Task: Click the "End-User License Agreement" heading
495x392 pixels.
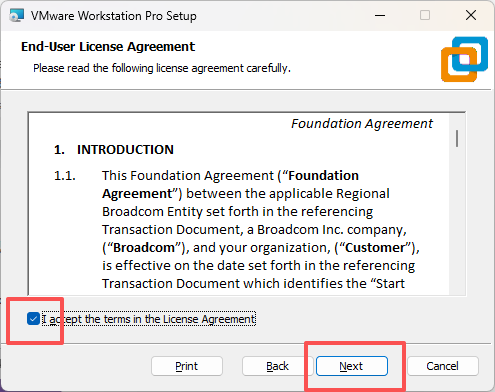Action: (x=108, y=47)
